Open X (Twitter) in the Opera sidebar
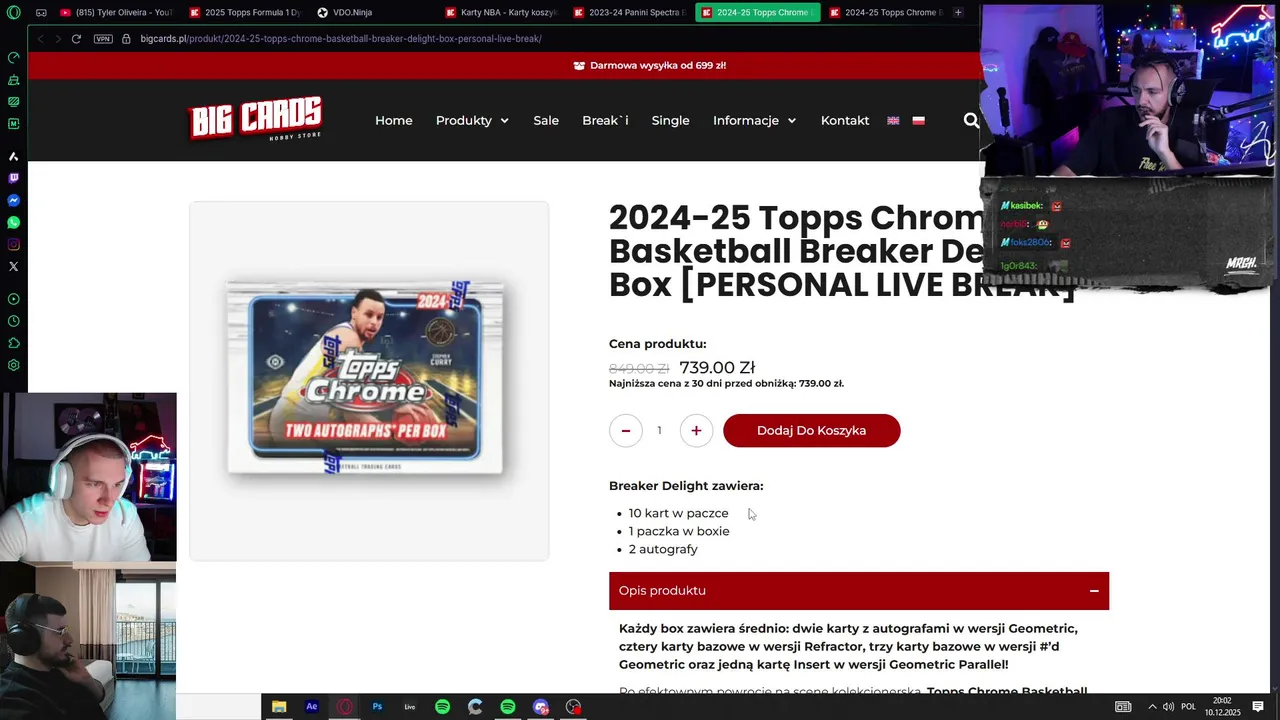 (13, 266)
